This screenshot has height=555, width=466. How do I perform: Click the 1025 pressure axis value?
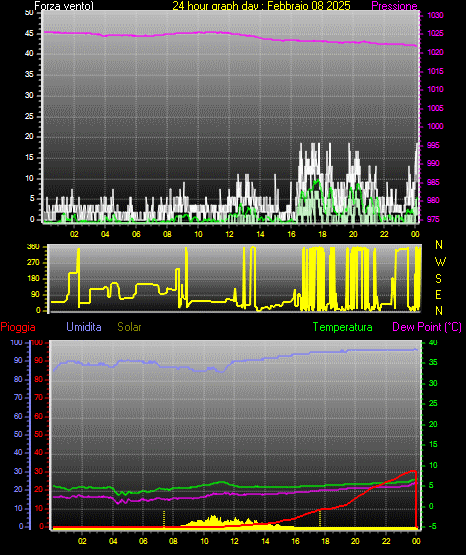coord(435,34)
